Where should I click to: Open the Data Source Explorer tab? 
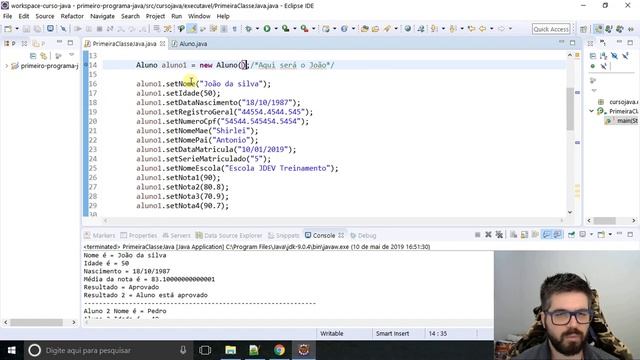(x=229, y=236)
